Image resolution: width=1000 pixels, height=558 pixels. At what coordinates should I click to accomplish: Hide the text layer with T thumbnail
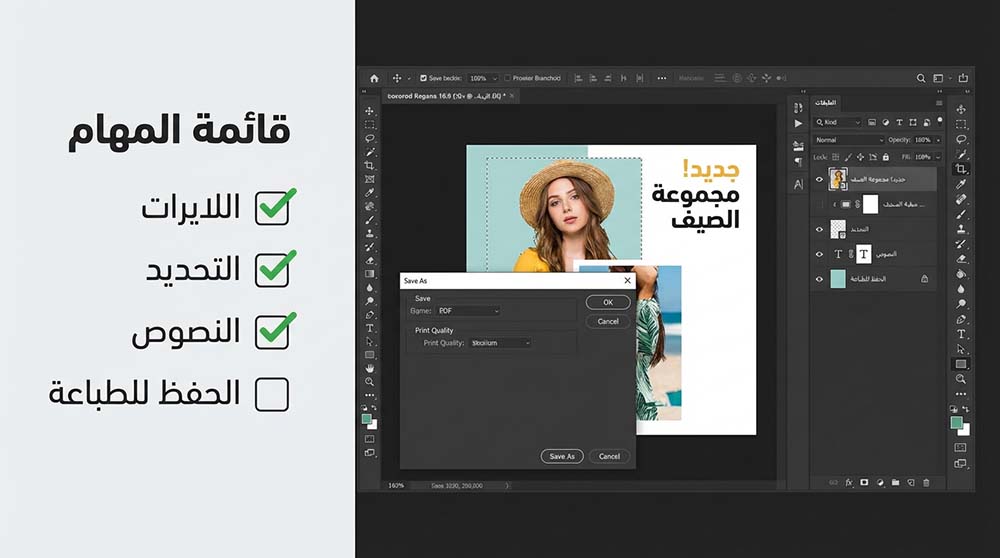point(820,254)
